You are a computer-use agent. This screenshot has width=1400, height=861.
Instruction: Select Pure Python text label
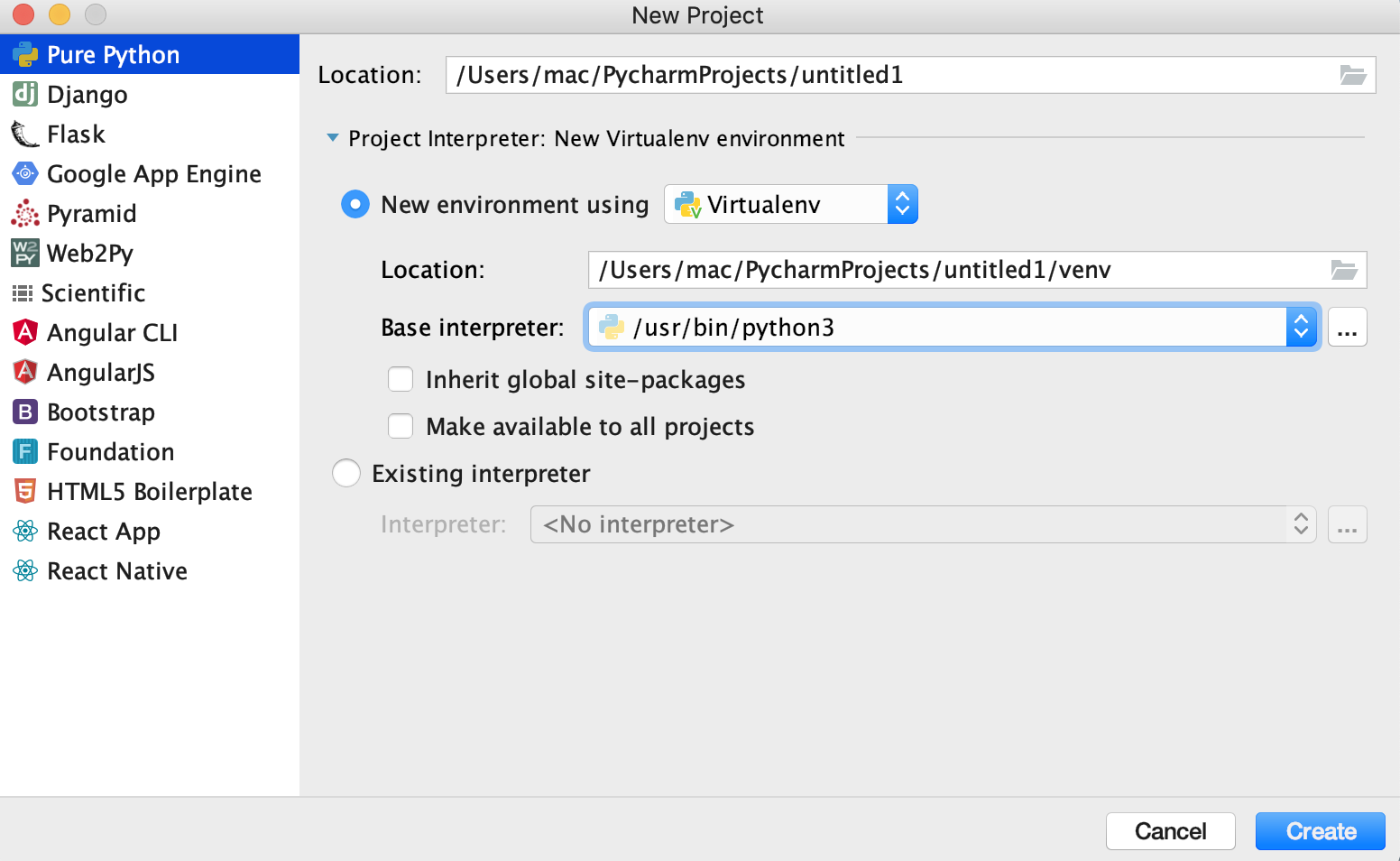pos(114,55)
